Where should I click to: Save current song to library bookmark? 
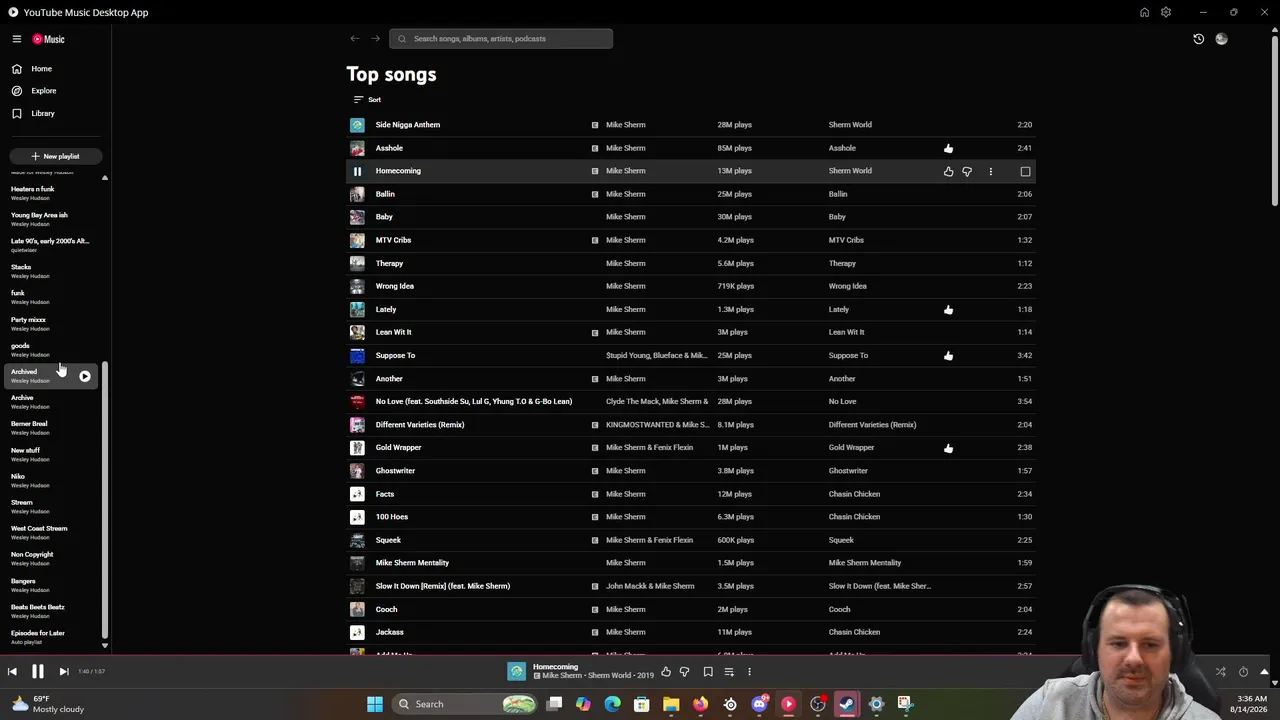tap(708, 672)
